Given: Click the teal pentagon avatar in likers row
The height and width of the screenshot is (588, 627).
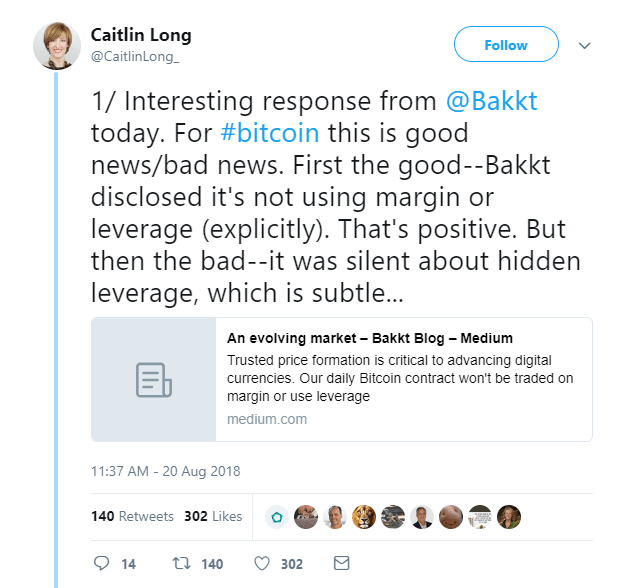Looking at the screenshot, I should tap(277, 517).
